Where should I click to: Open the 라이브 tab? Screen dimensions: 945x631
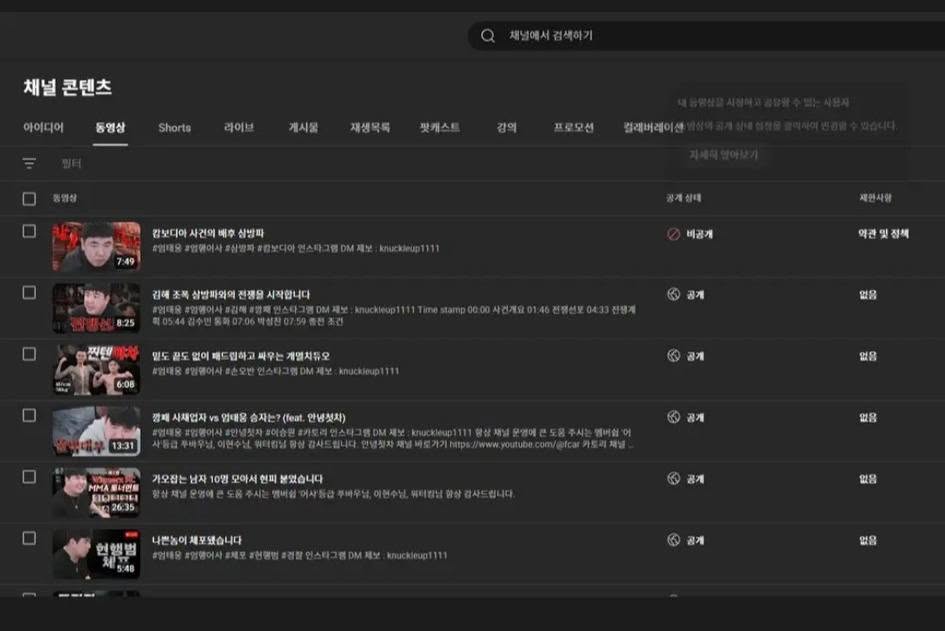click(239, 128)
